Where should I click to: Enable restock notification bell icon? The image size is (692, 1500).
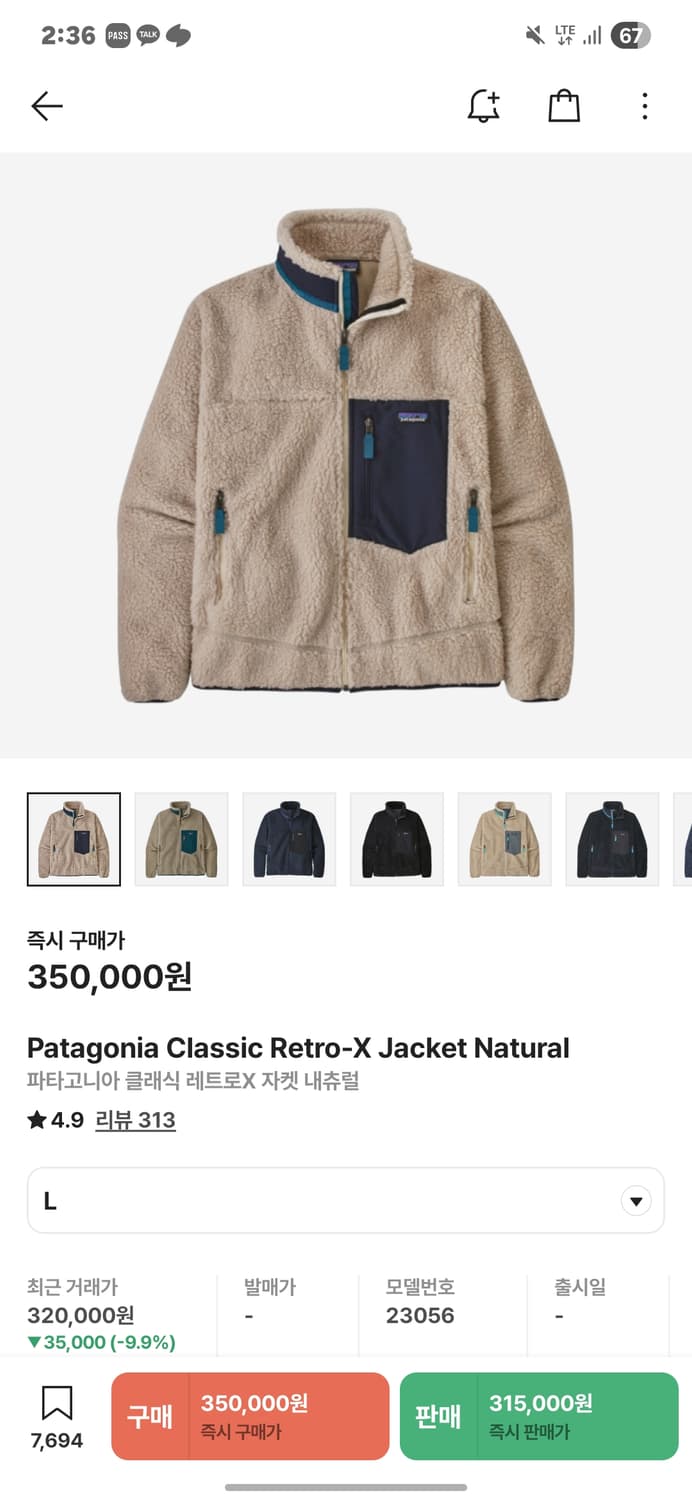click(484, 106)
